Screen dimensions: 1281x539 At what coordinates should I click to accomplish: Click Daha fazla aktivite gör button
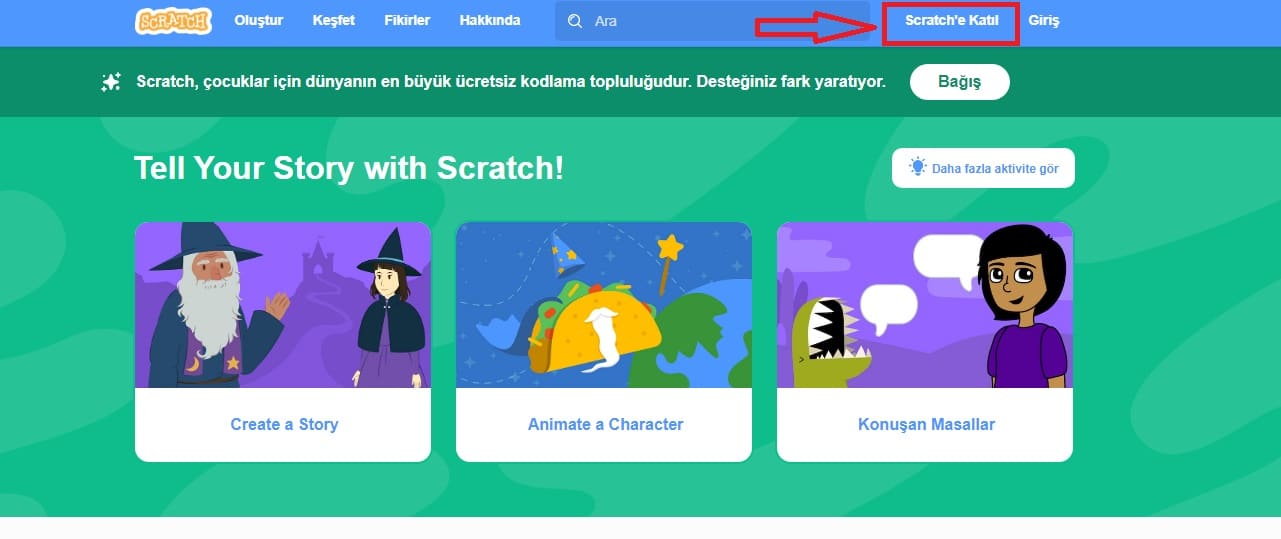[983, 168]
